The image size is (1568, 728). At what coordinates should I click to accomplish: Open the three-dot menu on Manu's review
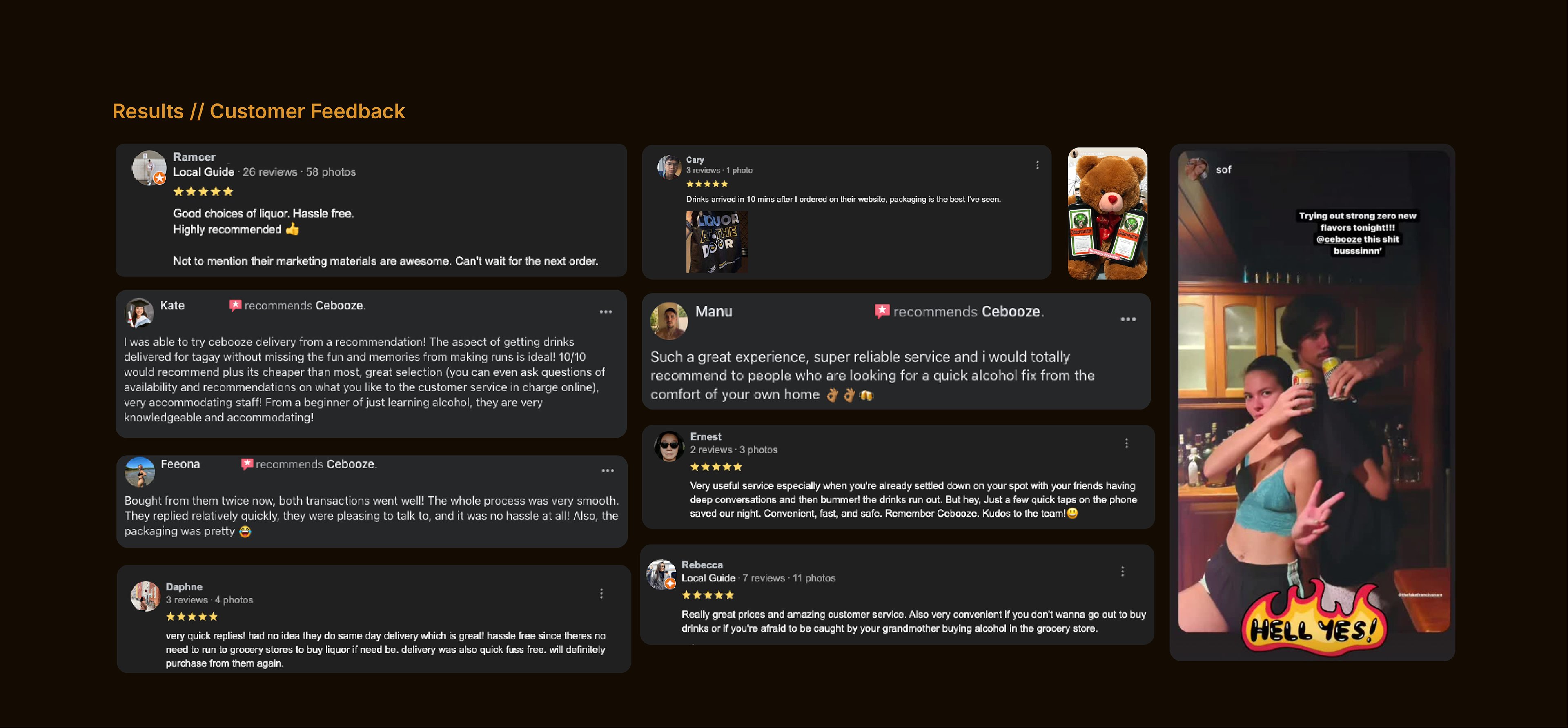1128,320
